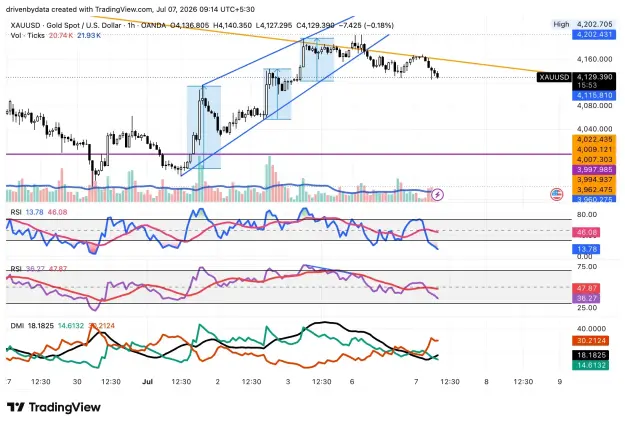Click the 9 date label on time axis

(560, 382)
